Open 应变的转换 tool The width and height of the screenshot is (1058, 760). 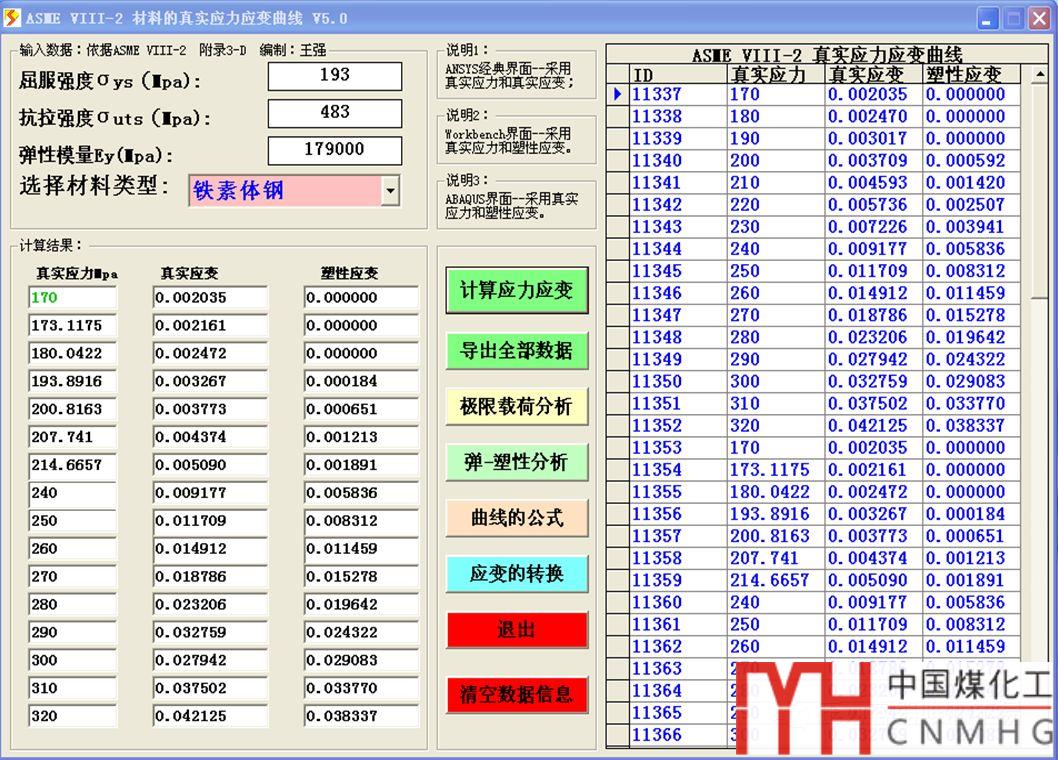(x=516, y=574)
